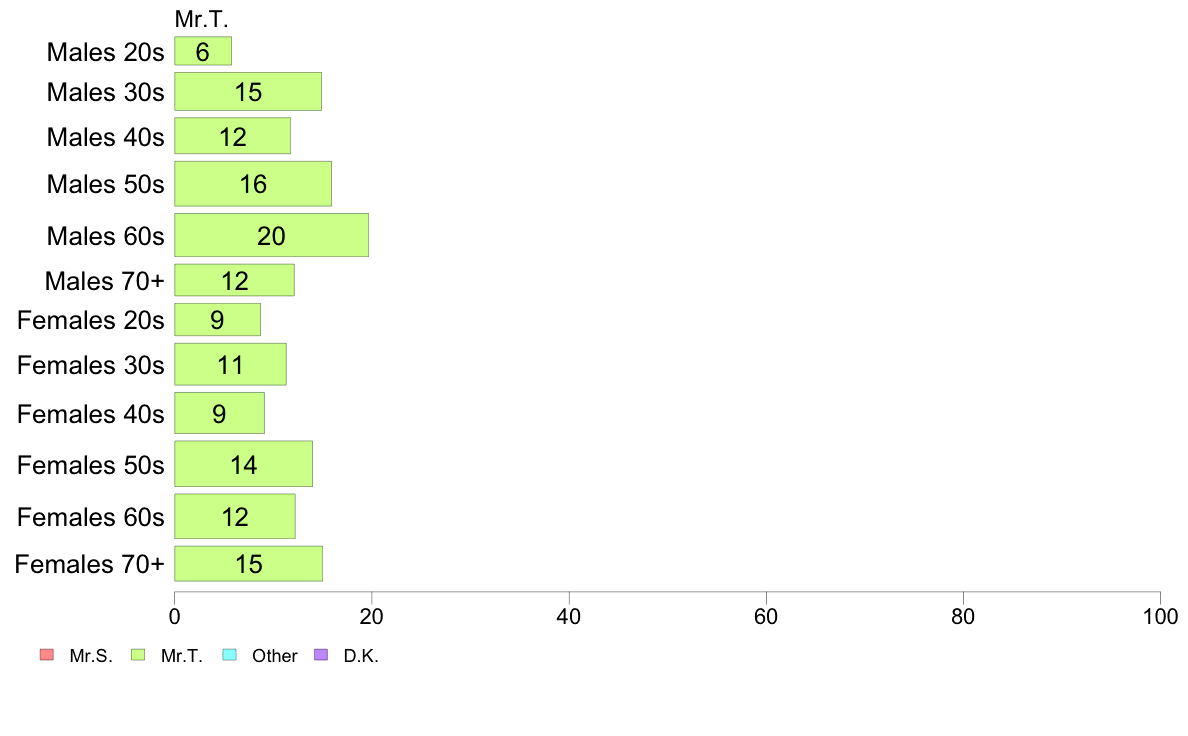Click the Males 30s bar labeled 15
Screen dimensions: 1188x736
point(248,92)
